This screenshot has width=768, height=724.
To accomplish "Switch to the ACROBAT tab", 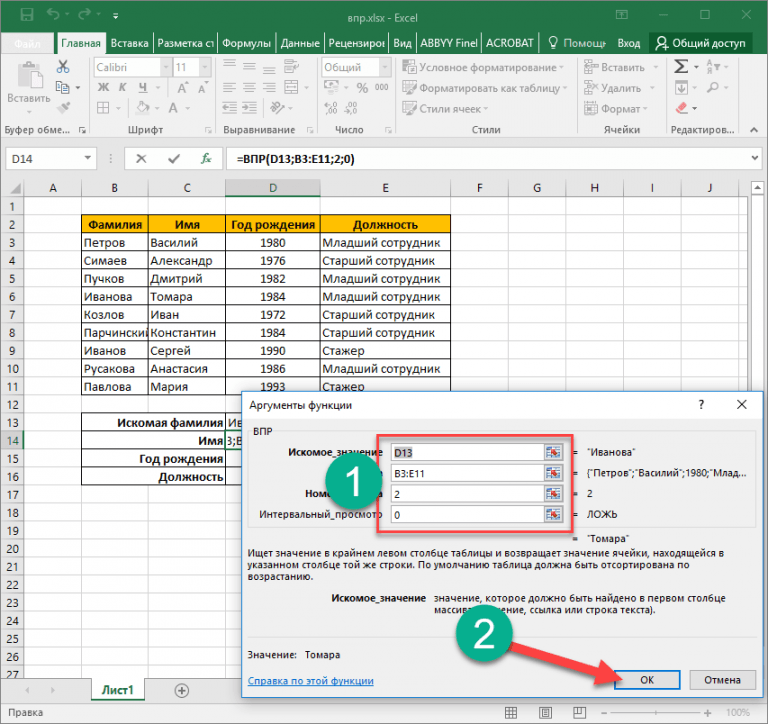I will click(509, 43).
